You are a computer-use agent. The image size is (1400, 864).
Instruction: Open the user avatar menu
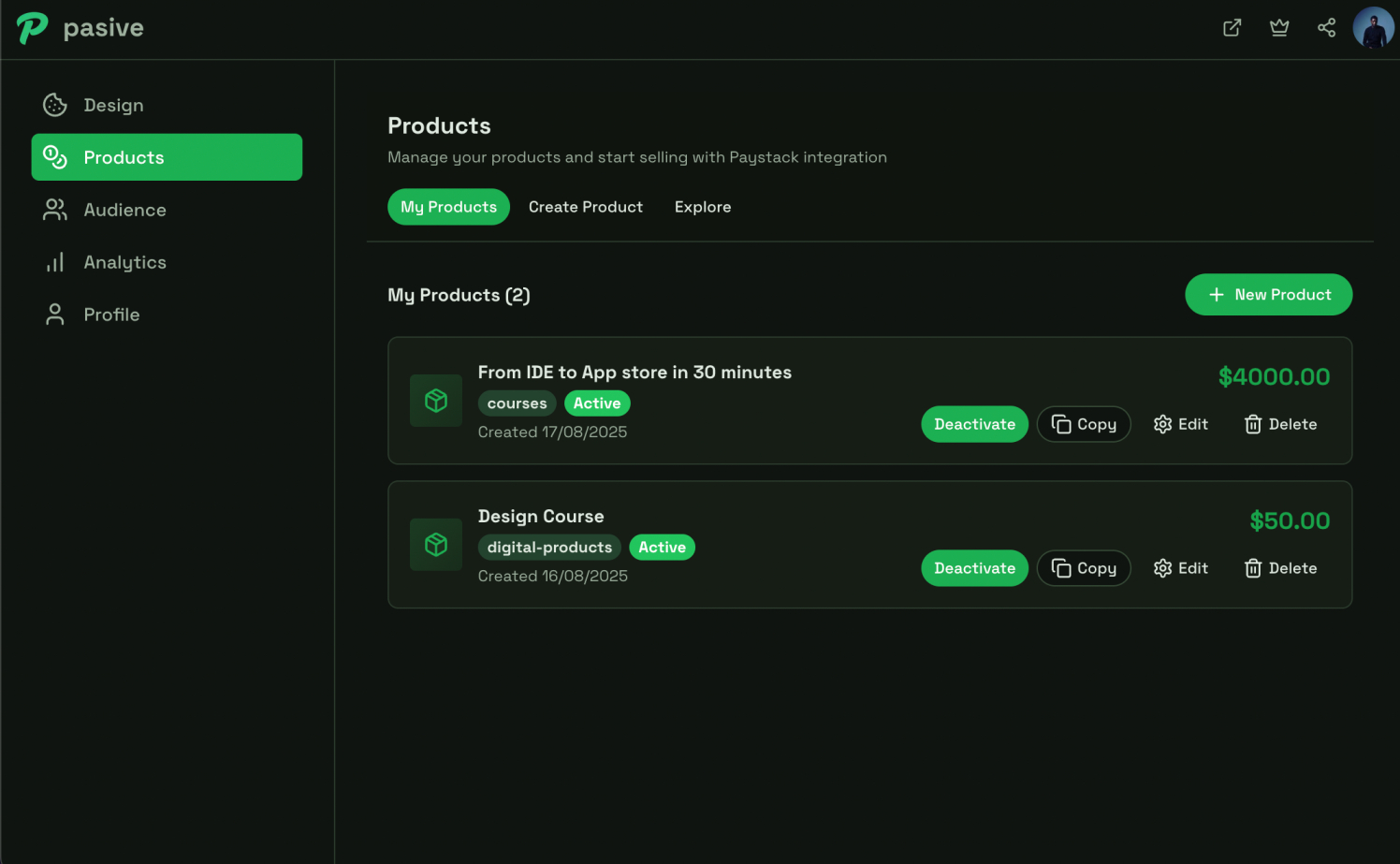point(1373,28)
